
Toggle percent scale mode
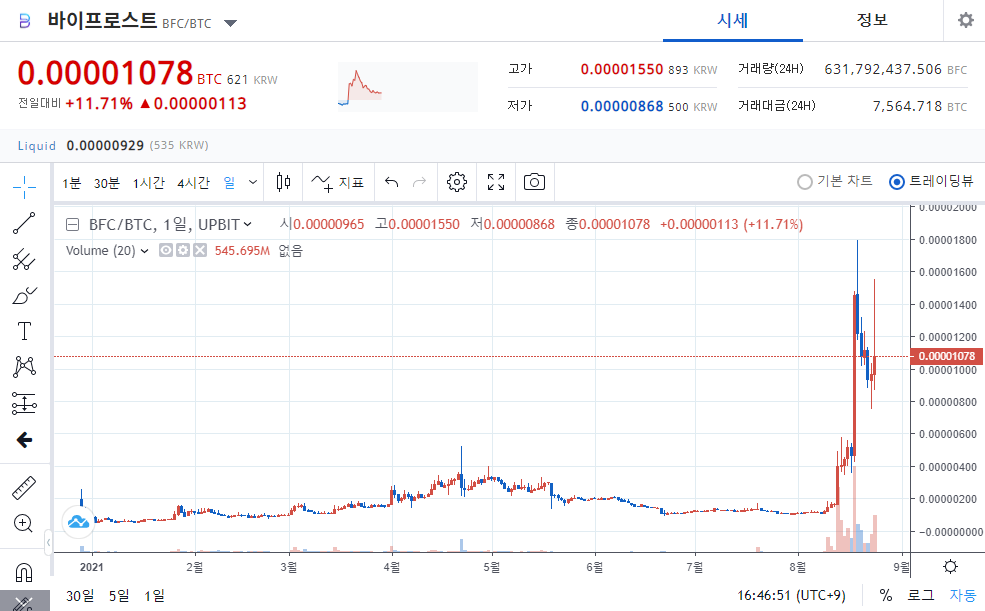click(886, 595)
